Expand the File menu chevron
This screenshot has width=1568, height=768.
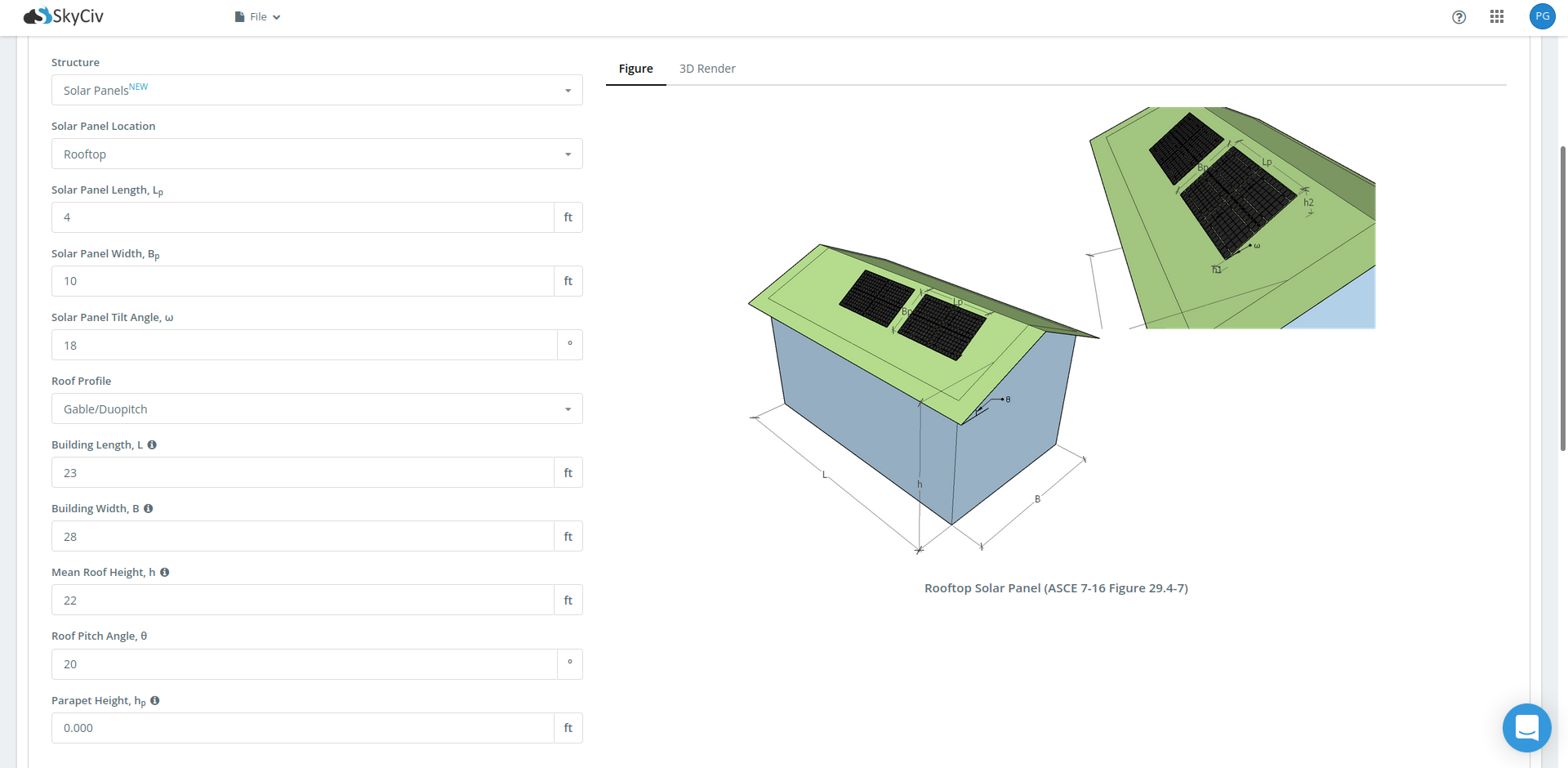pyautogui.click(x=276, y=16)
